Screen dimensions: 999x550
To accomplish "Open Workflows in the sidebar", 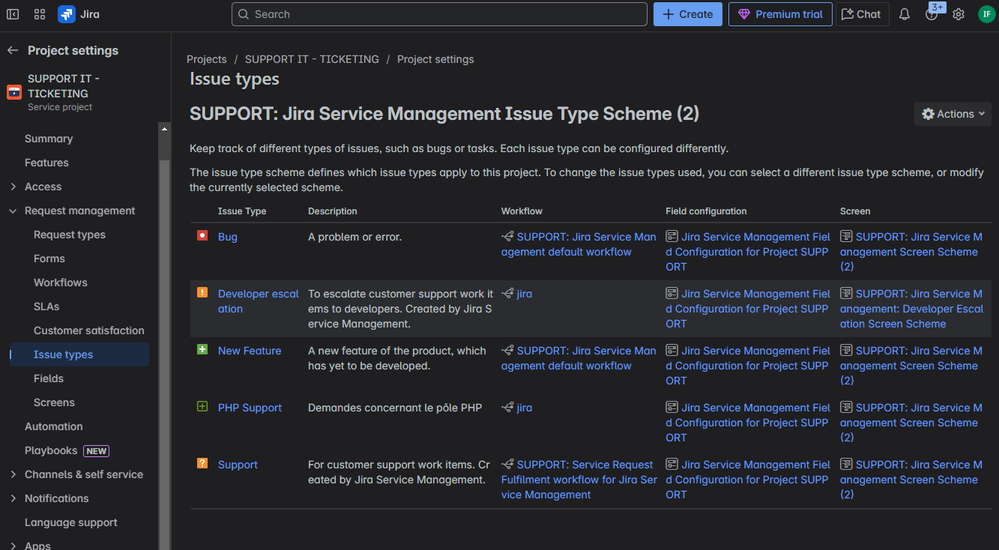I will tap(60, 283).
